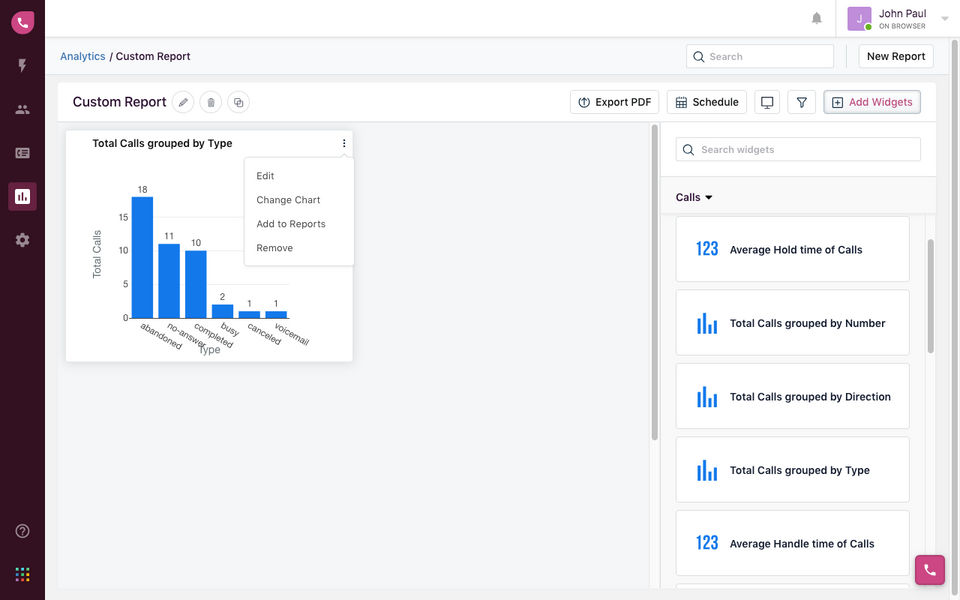
Task: Open the filter funnel icon
Action: 801,102
